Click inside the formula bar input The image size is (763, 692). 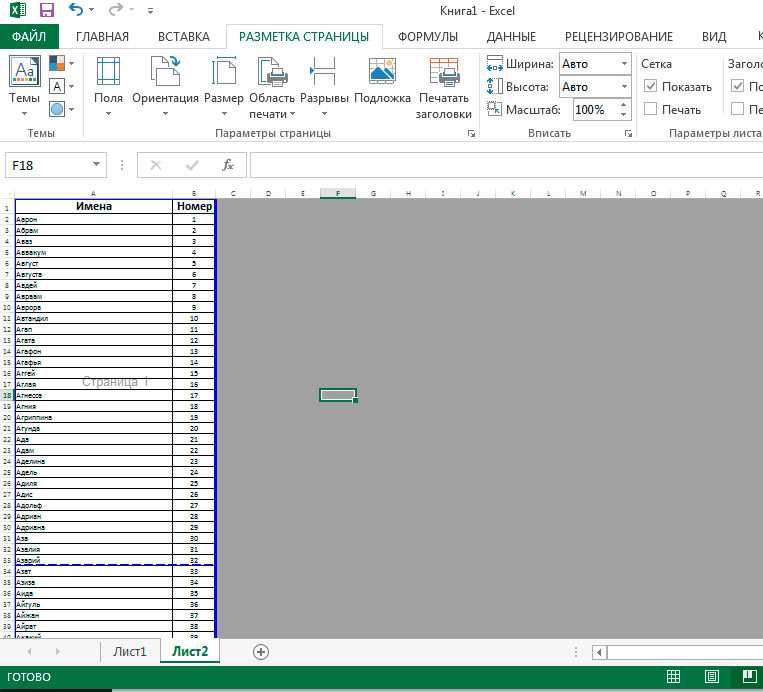[506, 165]
